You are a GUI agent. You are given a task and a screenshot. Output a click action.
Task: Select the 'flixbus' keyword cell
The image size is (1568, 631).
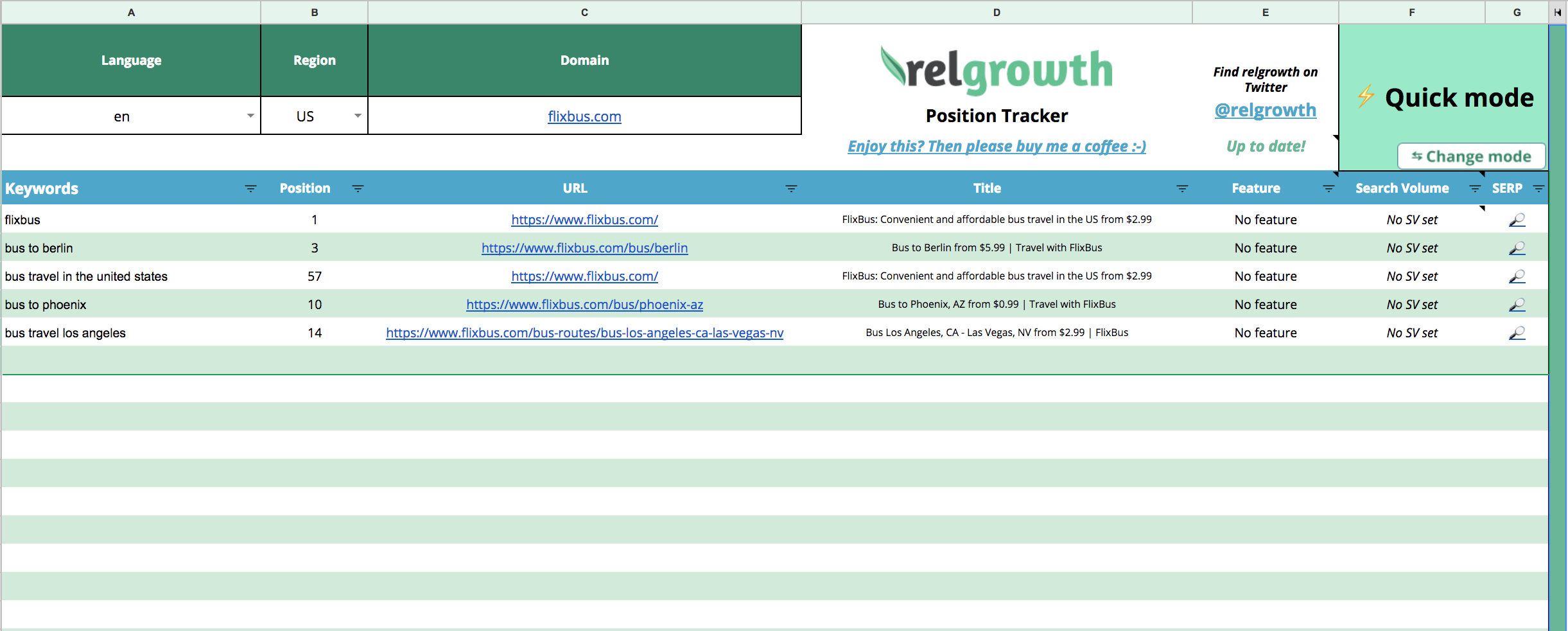(131, 220)
